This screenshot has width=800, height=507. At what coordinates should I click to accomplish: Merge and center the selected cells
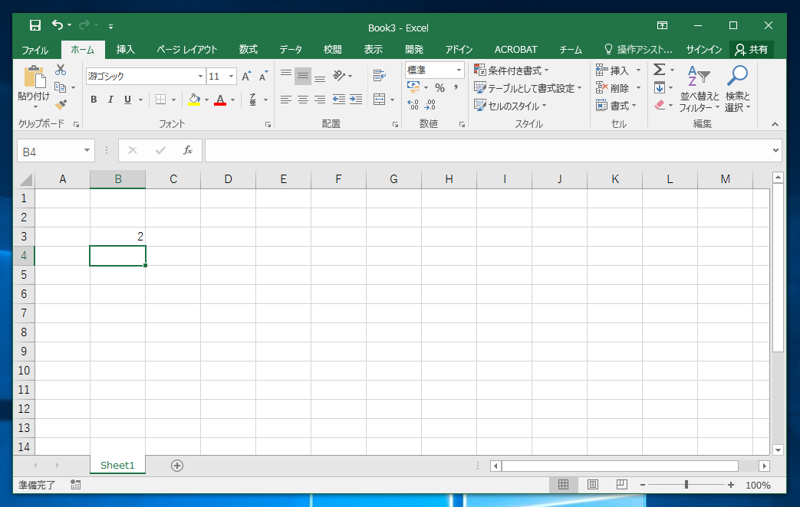pyautogui.click(x=379, y=99)
